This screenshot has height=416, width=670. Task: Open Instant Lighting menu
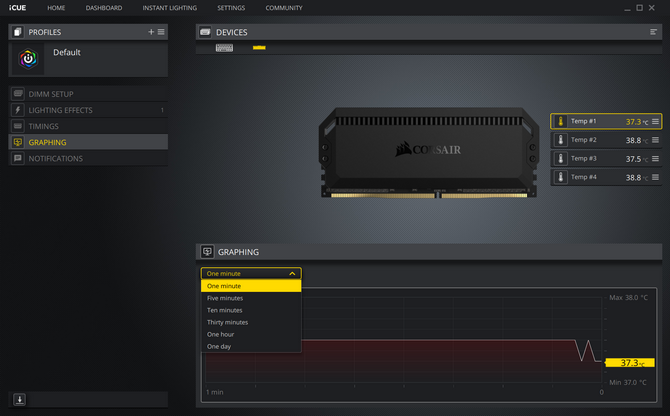tap(170, 8)
